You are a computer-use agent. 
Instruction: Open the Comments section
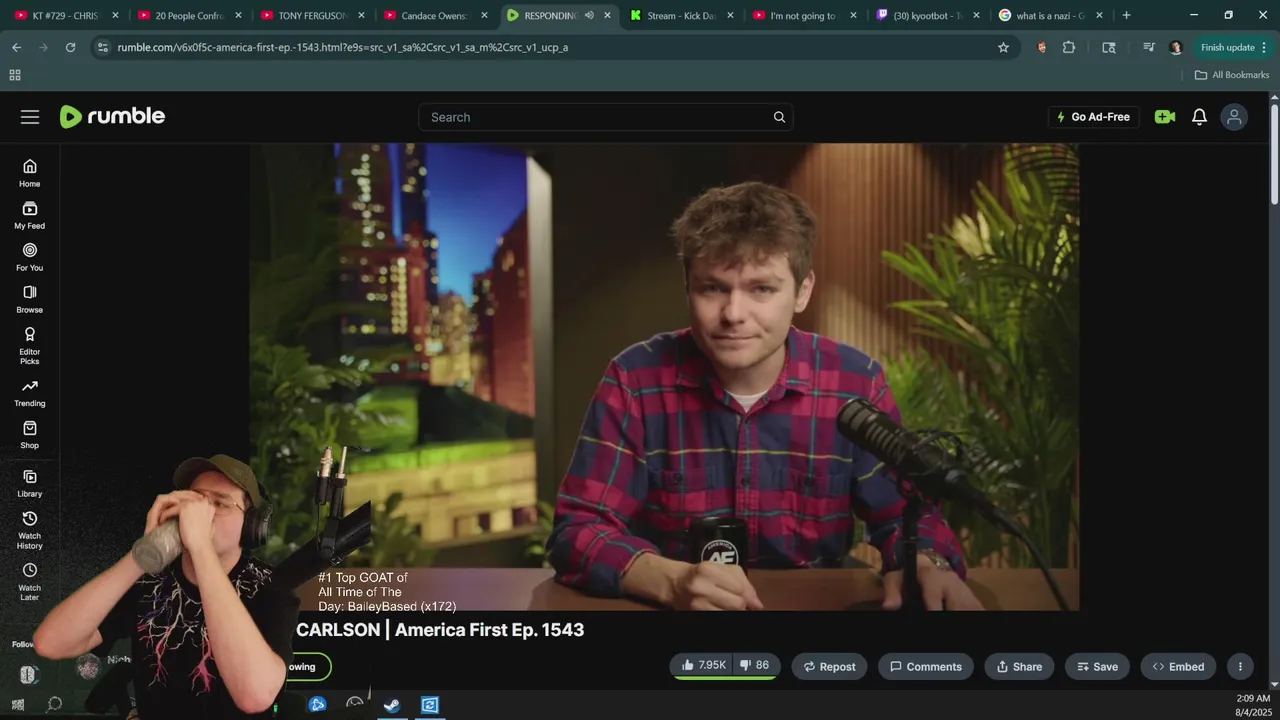(x=926, y=667)
